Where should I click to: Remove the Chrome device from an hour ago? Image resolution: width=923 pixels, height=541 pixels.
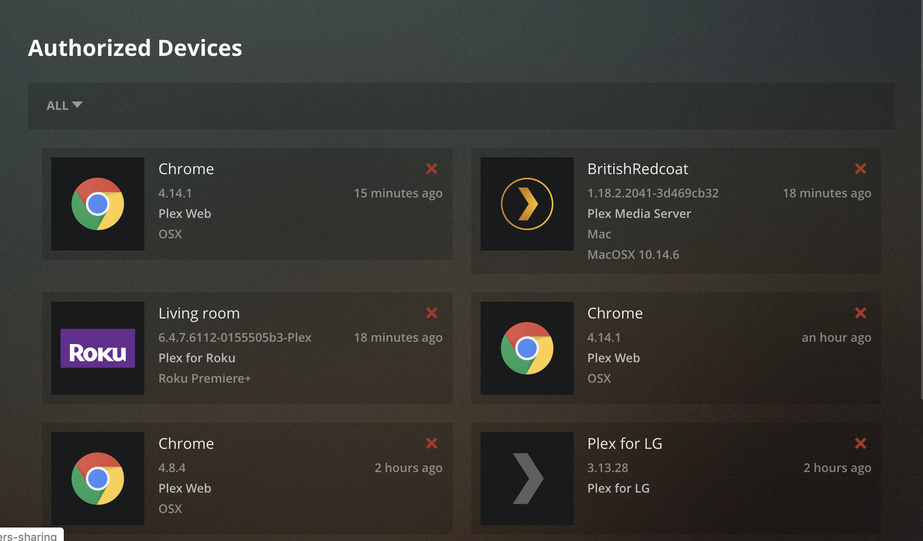coord(860,313)
